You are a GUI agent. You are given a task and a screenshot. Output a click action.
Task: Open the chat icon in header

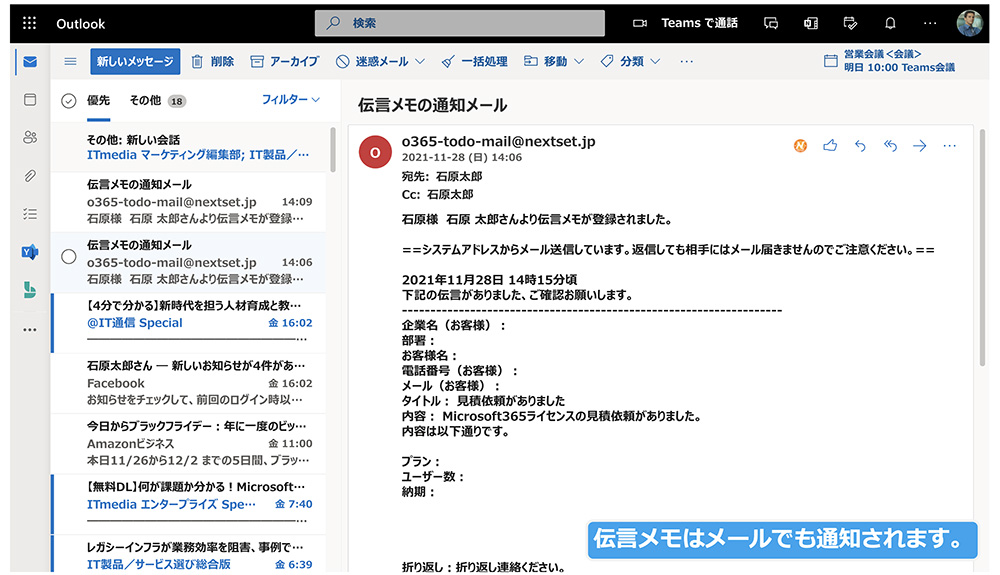[771, 24]
